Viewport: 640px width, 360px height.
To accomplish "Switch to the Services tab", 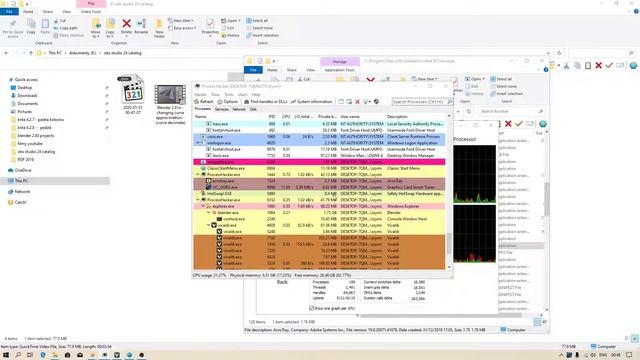I will [222, 109].
